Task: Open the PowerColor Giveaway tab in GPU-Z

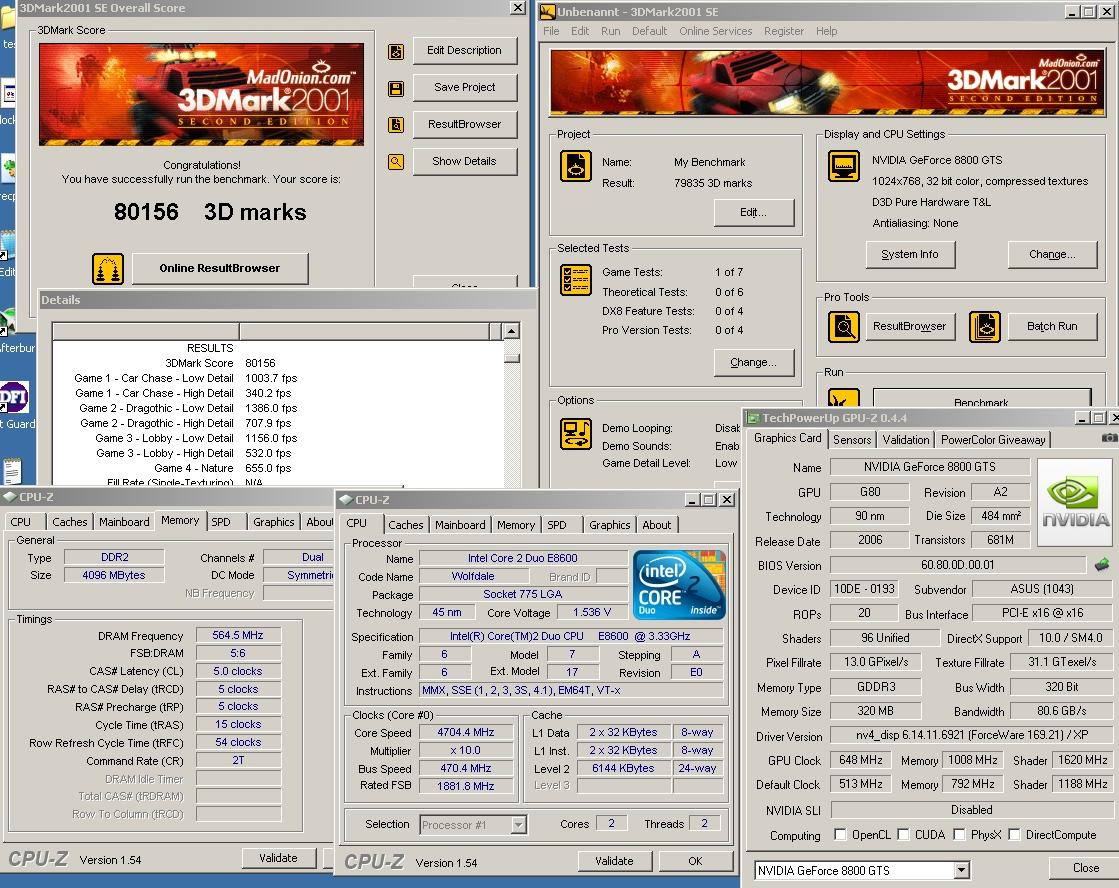Action: pyautogui.click(x=993, y=440)
